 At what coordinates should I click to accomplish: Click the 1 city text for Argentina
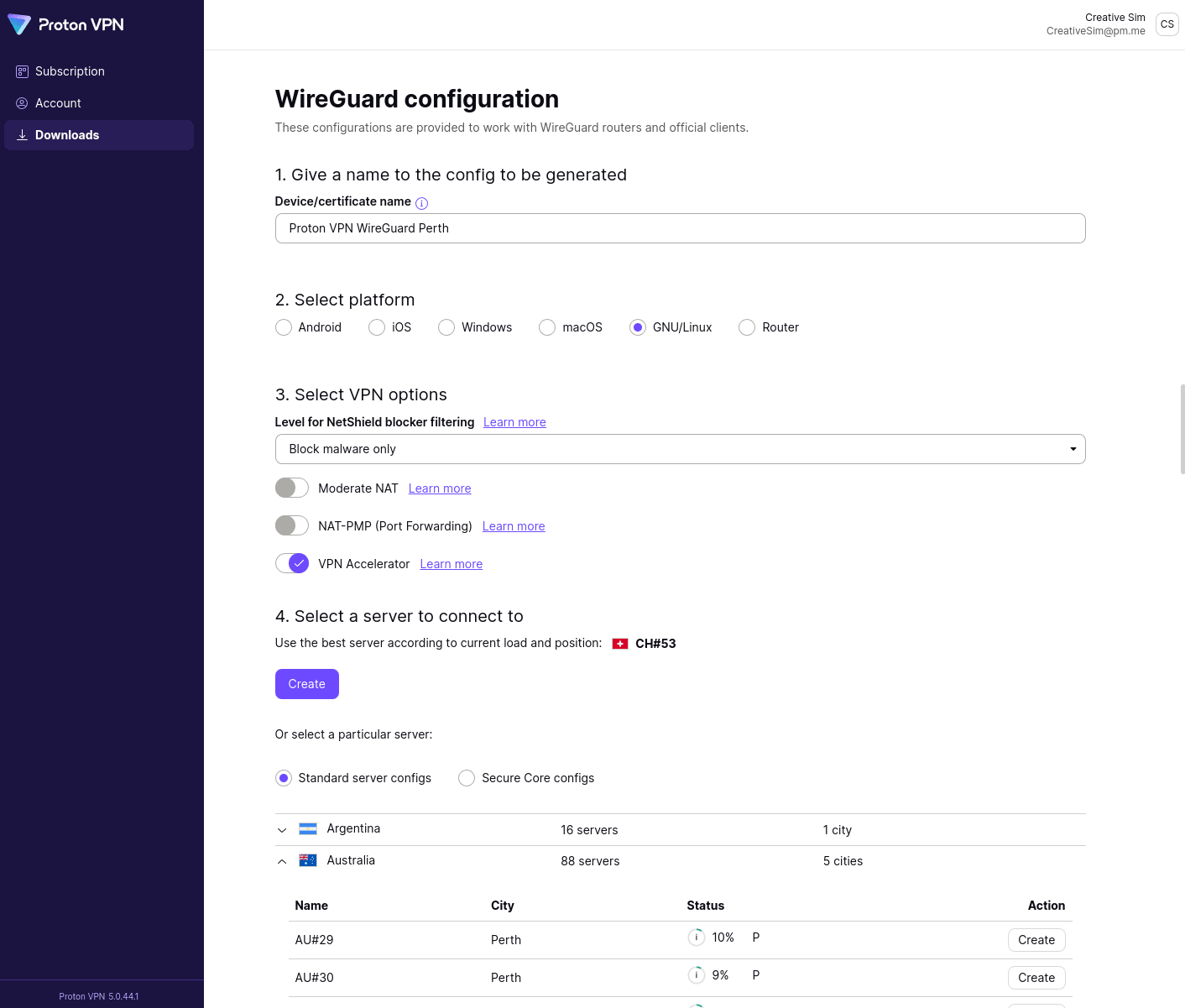click(x=838, y=830)
